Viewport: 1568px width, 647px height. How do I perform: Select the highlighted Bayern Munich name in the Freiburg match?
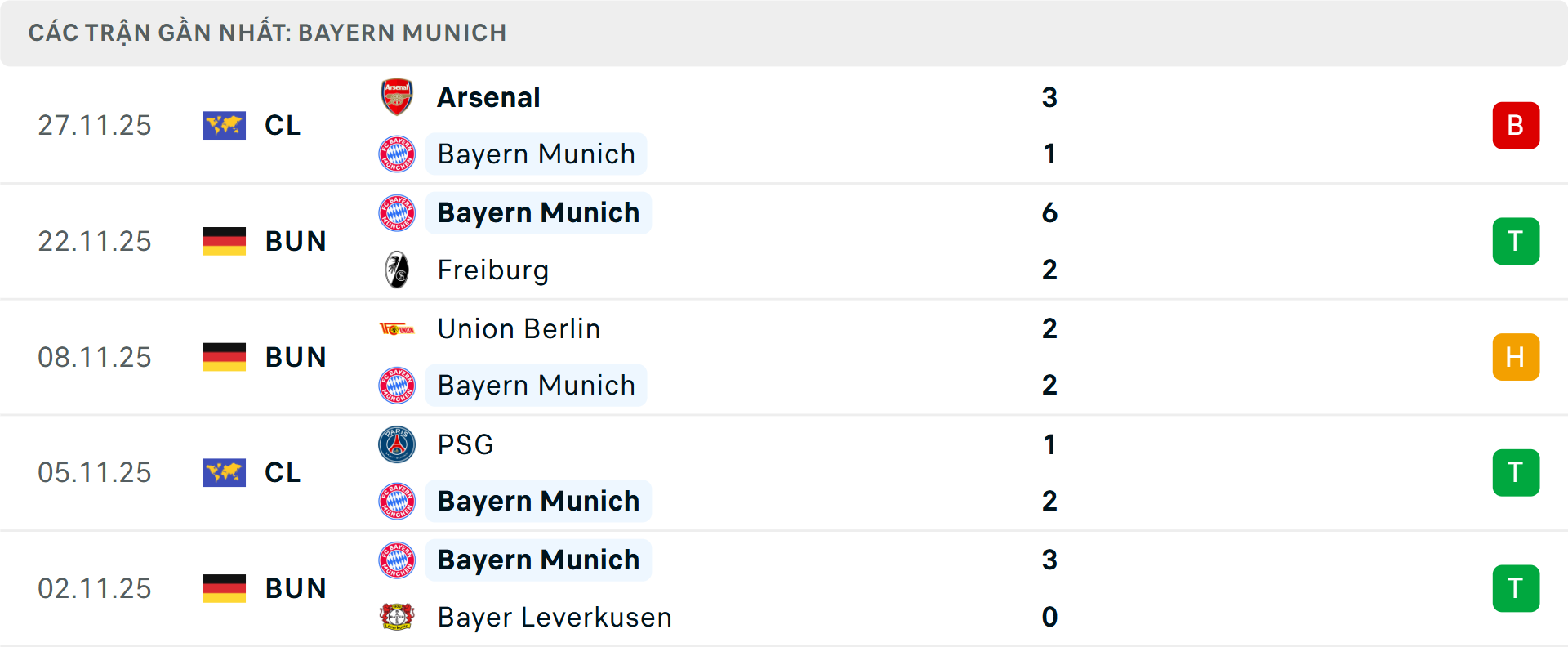pyautogui.click(x=538, y=212)
